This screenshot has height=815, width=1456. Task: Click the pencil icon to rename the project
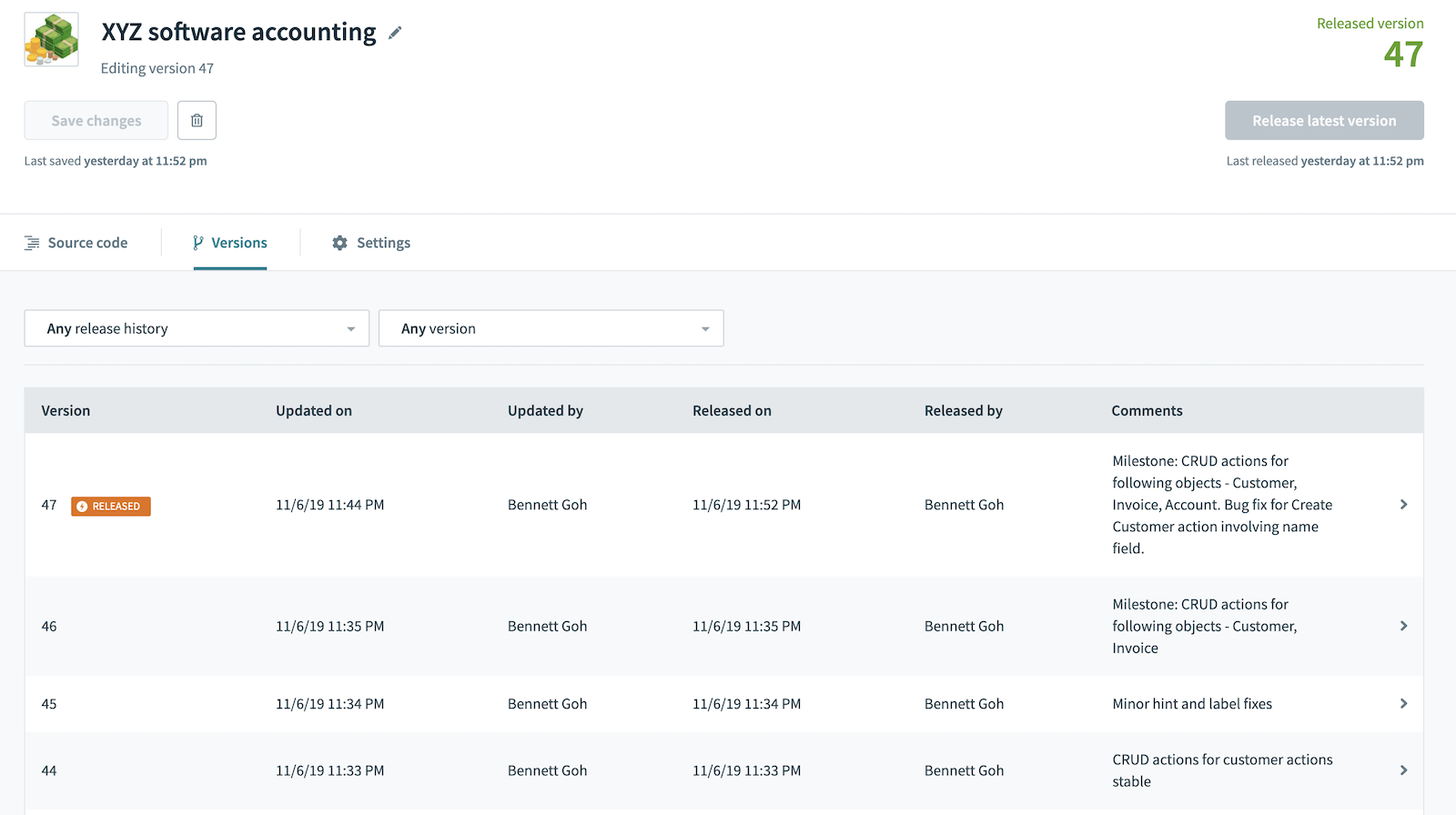[395, 33]
